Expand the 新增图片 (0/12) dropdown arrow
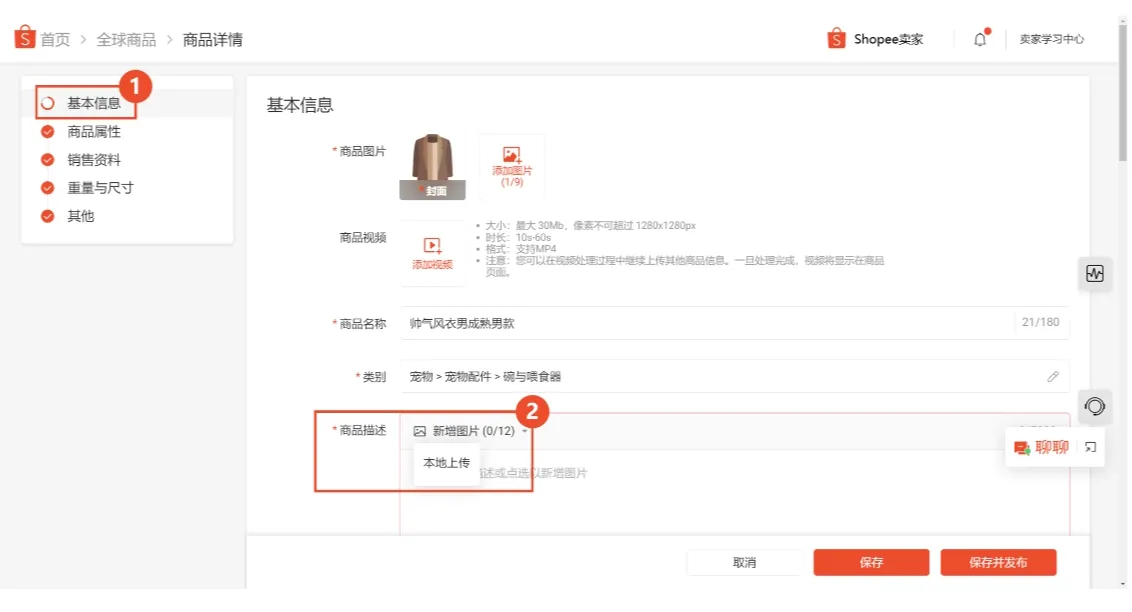Image resolution: width=1132 pixels, height=612 pixels. [524, 431]
